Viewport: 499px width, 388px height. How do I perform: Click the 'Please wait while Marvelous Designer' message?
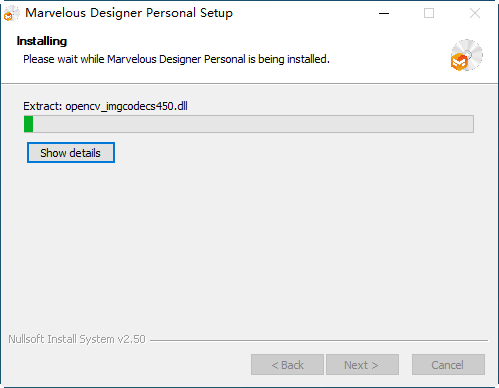point(176,59)
